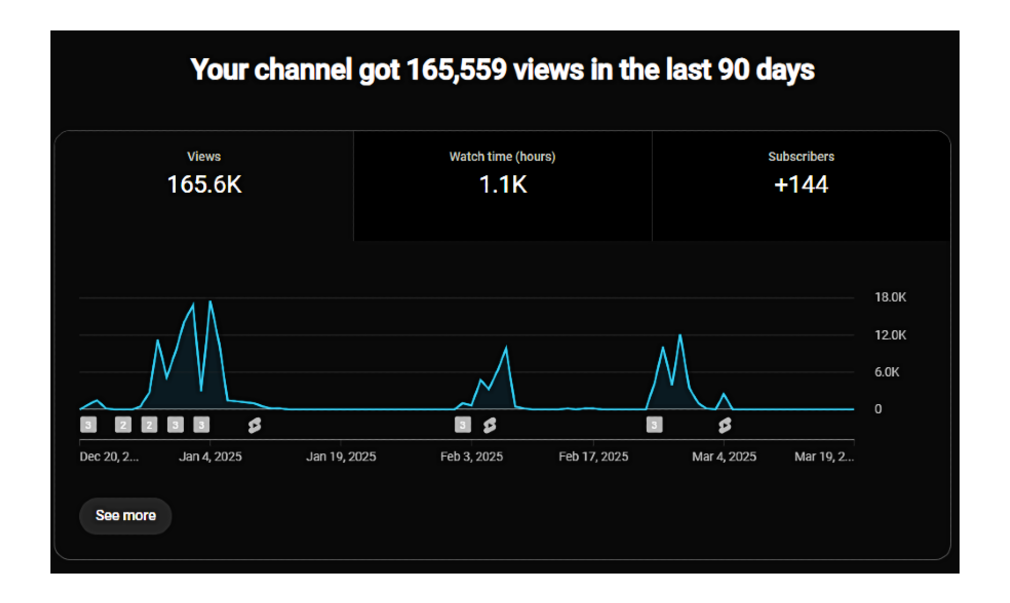Click the 'Jan 19, 2025' axis date label
The width and height of the screenshot is (1010, 603).
point(341,457)
